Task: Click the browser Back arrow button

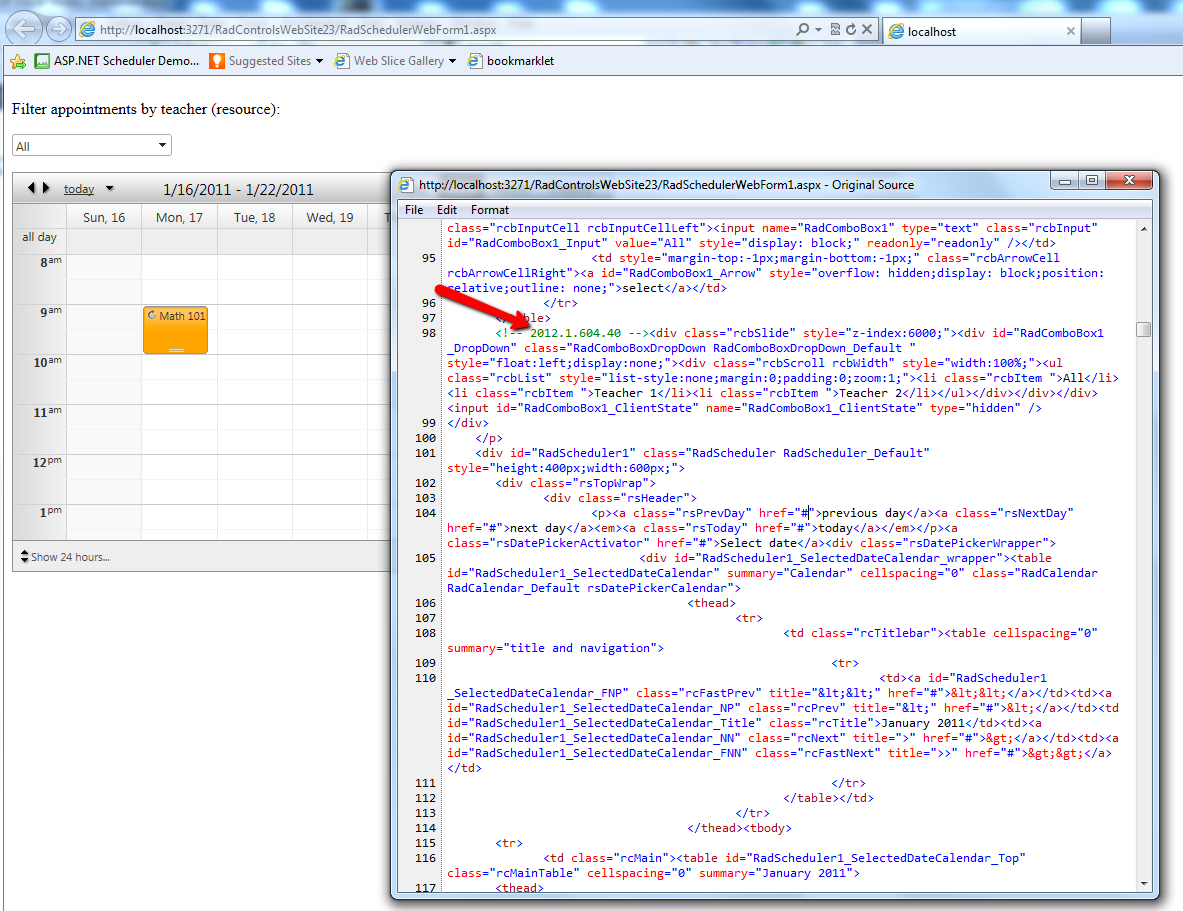Action: pos(23,29)
